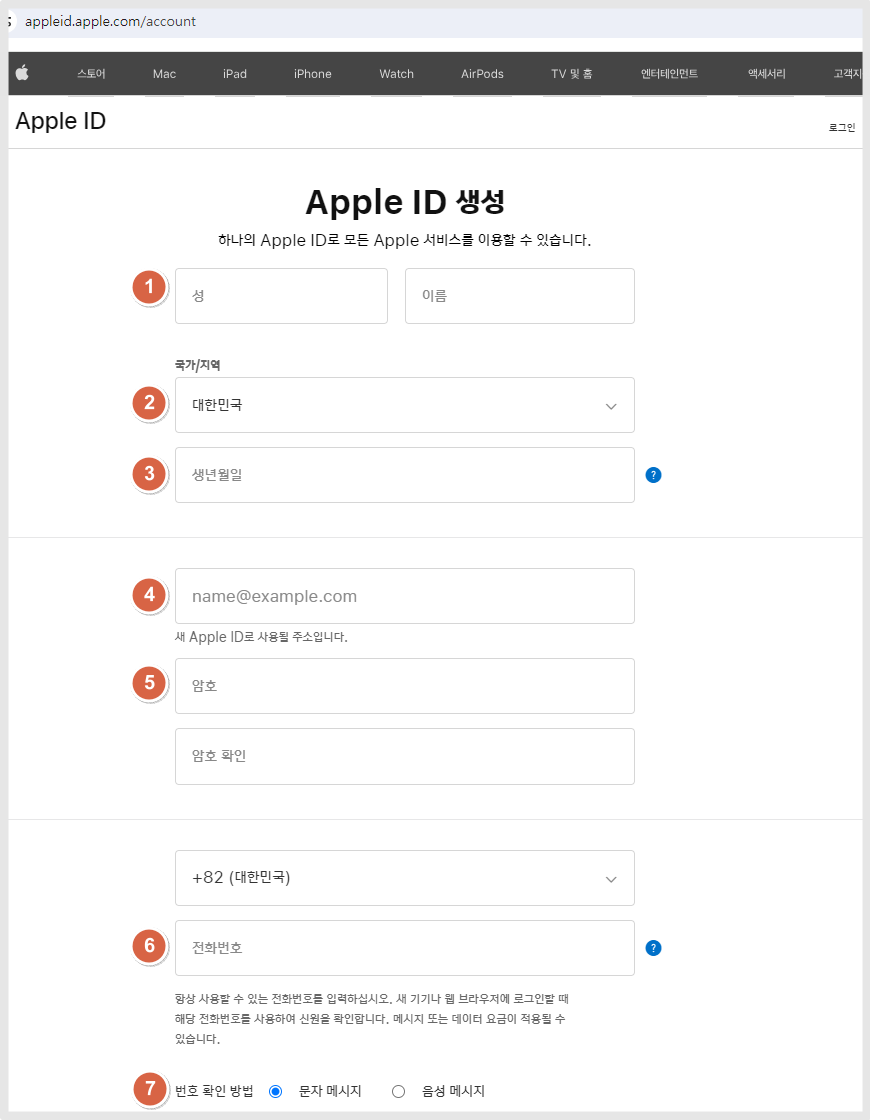Image resolution: width=870 pixels, height=1120 pixels.
Task: Focus the 전화번호 phone number field
Action: tap(404, 948)
